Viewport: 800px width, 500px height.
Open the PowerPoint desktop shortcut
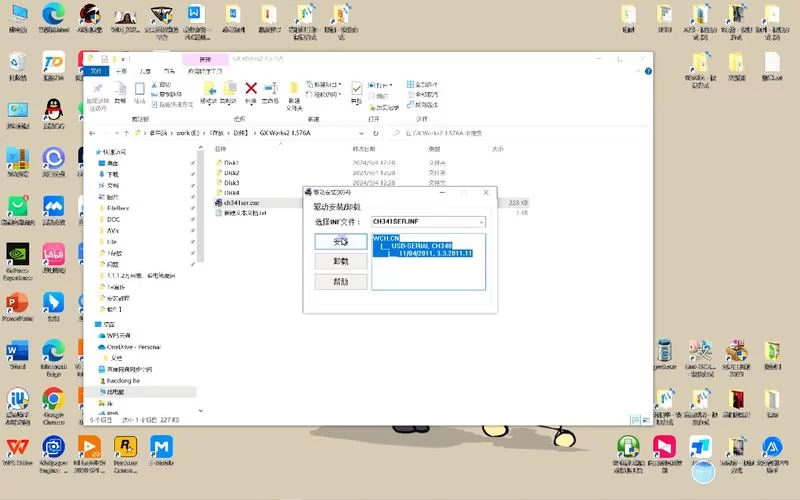coord(17,304)
